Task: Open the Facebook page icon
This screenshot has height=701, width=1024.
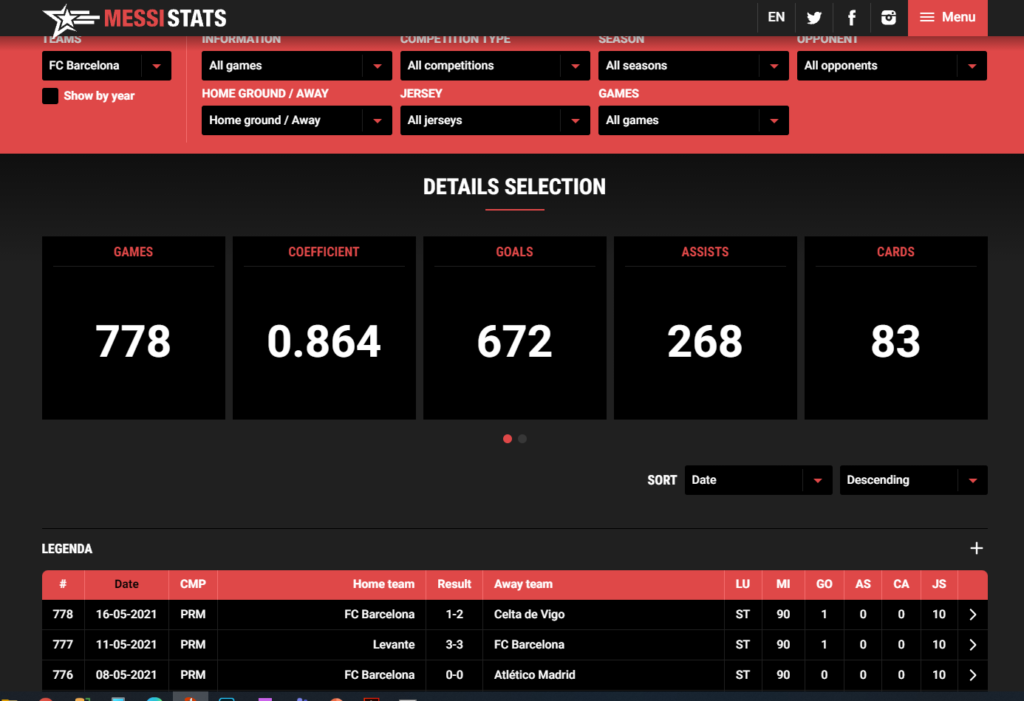Action: coord(852,18)
